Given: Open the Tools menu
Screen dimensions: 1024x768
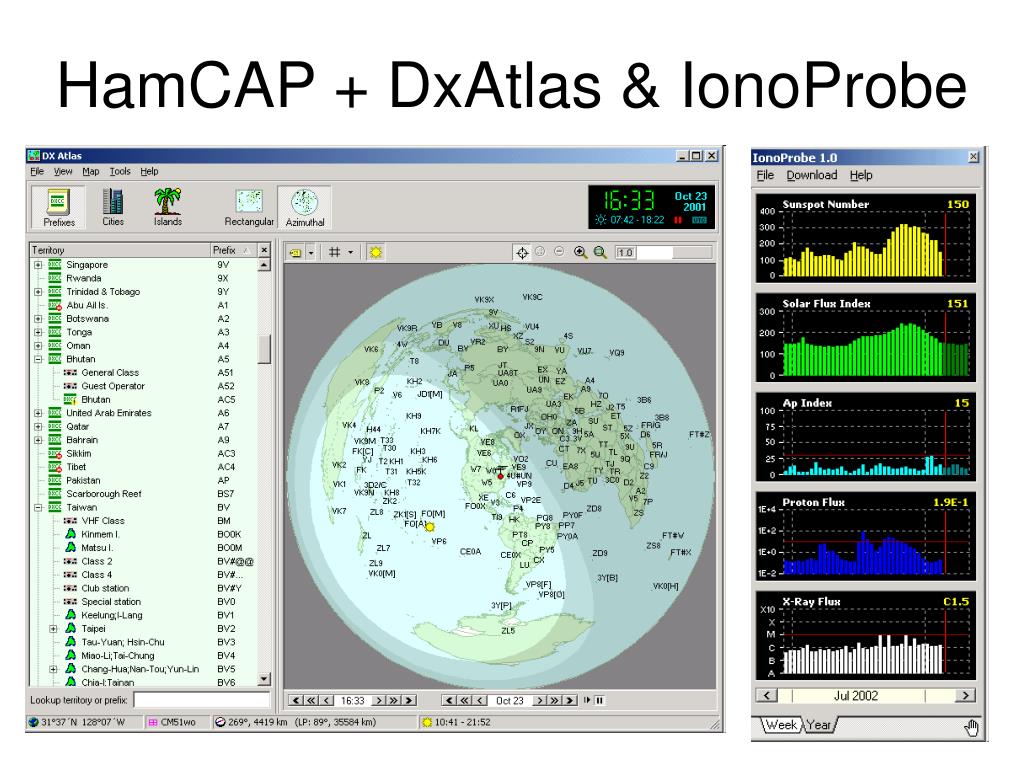Looking at the screenshot, I should pyautogui.click(x=120, y=172).
